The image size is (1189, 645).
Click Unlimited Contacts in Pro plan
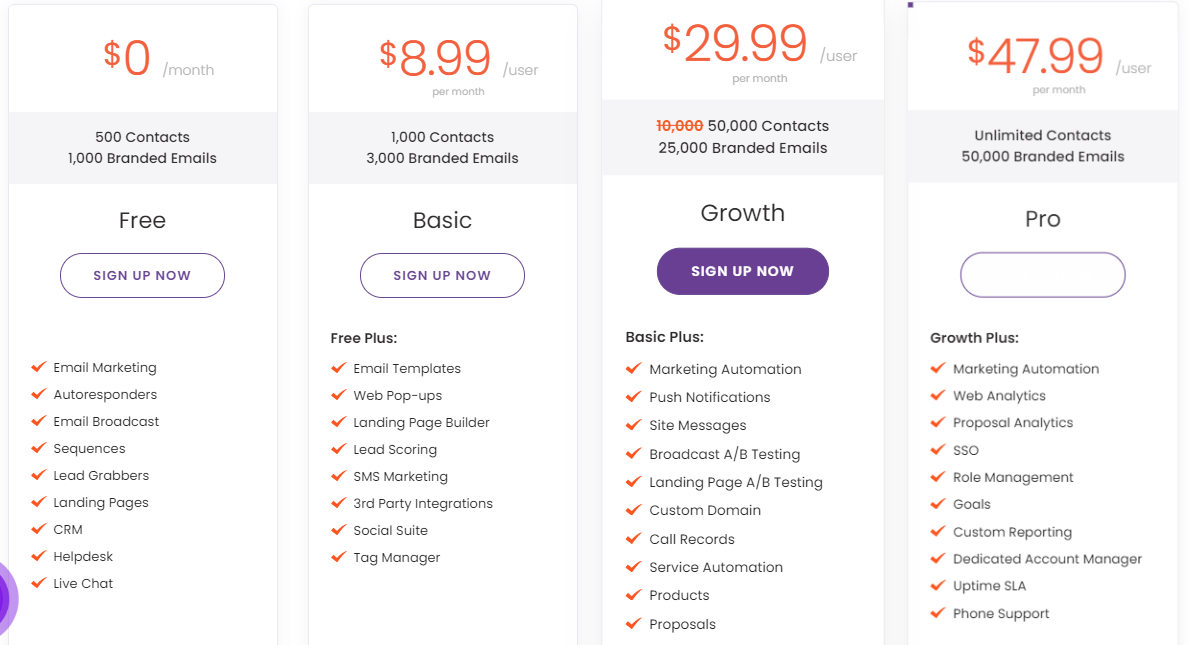pos(1043,135)
